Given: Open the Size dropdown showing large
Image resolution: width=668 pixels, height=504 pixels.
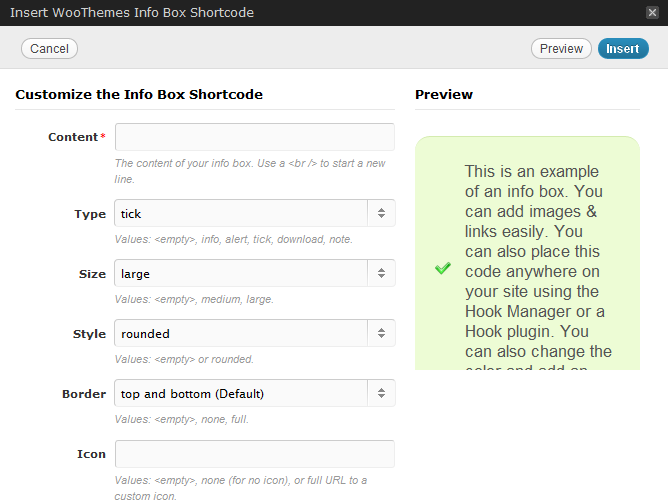Looking at the screenshot, I should [x=242, y=273].
